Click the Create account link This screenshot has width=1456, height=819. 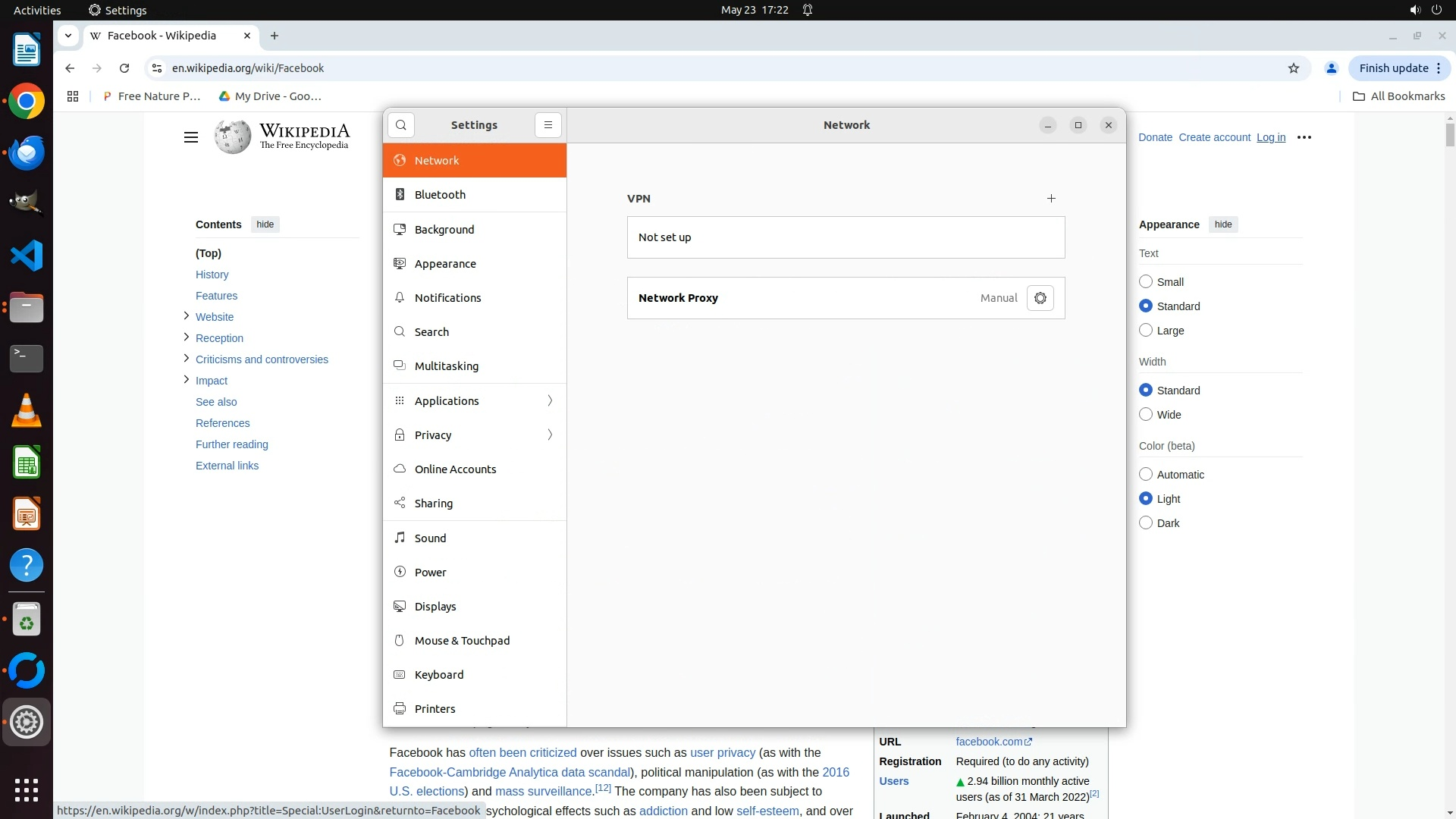click(x=1214, y=137)
